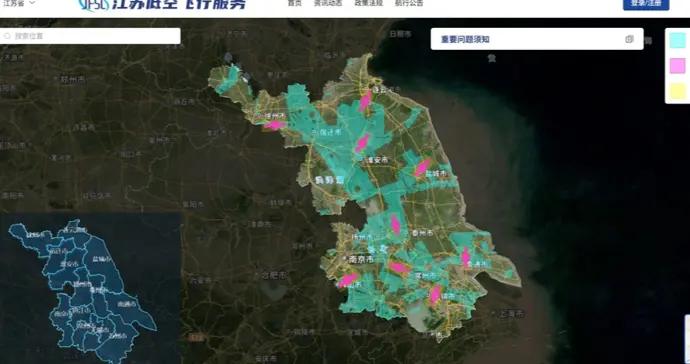Click the pink zone near 南通市

click(x=466, y=257)
